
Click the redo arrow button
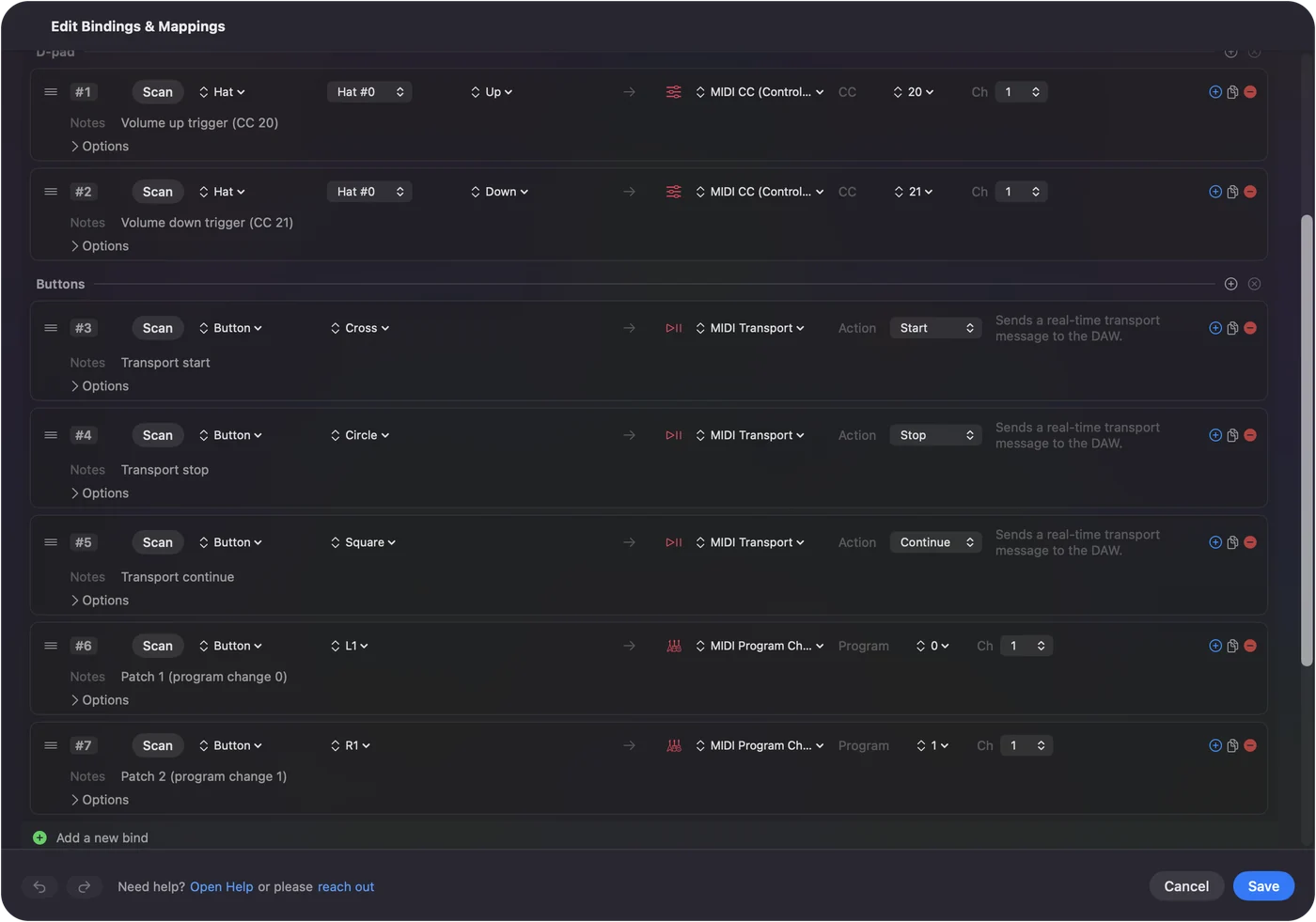pos(84,886)
